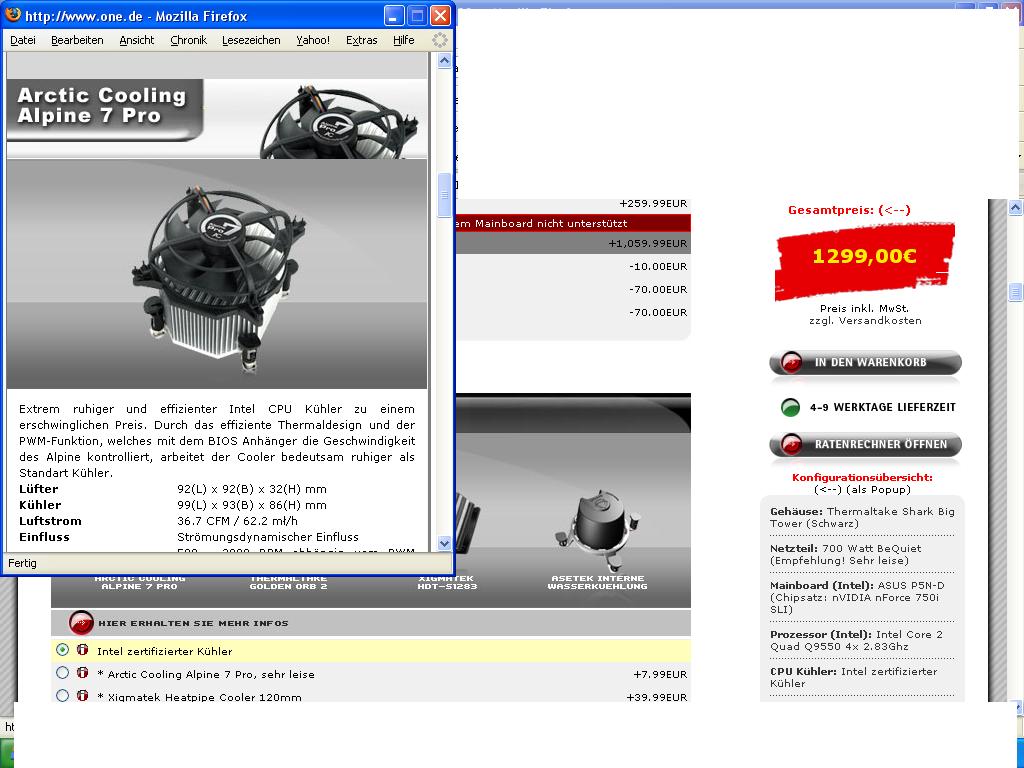Screen dimensions: 1024x768
Task: Open the Yahoo! menu
Action: (x=313, y=40)
